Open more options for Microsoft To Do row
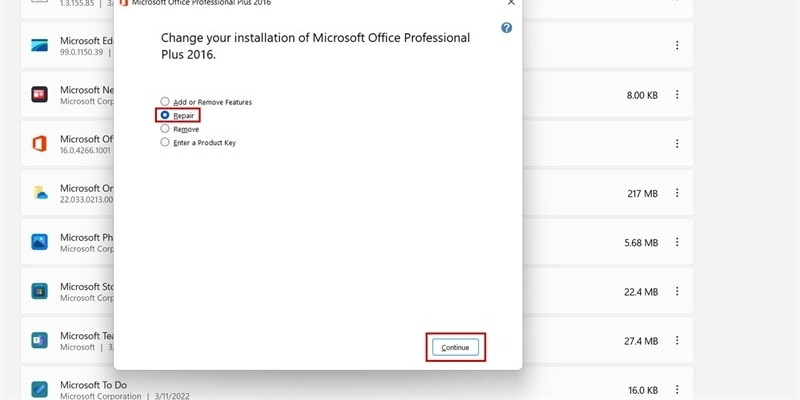 point(677,390)
